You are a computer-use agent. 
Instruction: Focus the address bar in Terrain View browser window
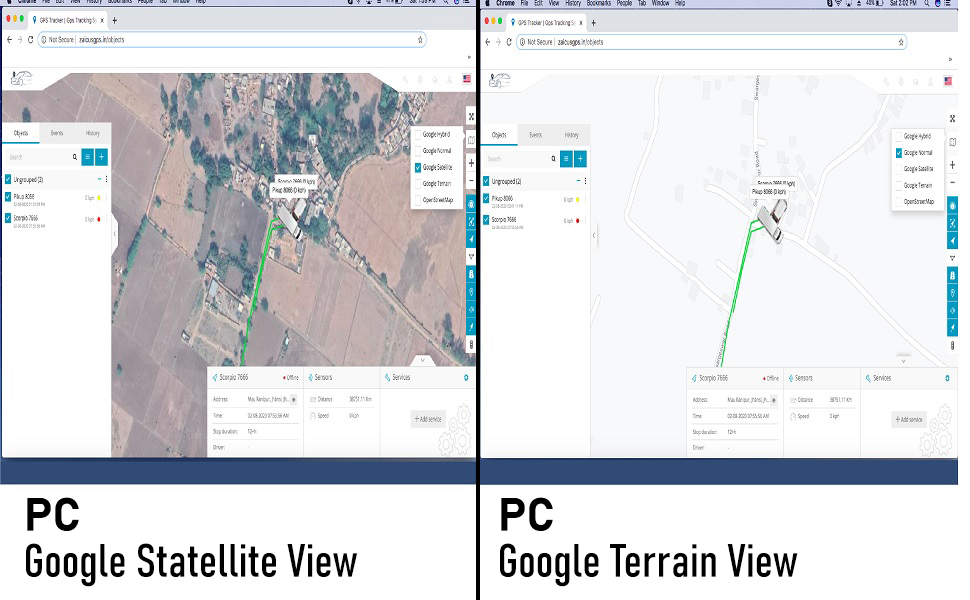(711, 42)
